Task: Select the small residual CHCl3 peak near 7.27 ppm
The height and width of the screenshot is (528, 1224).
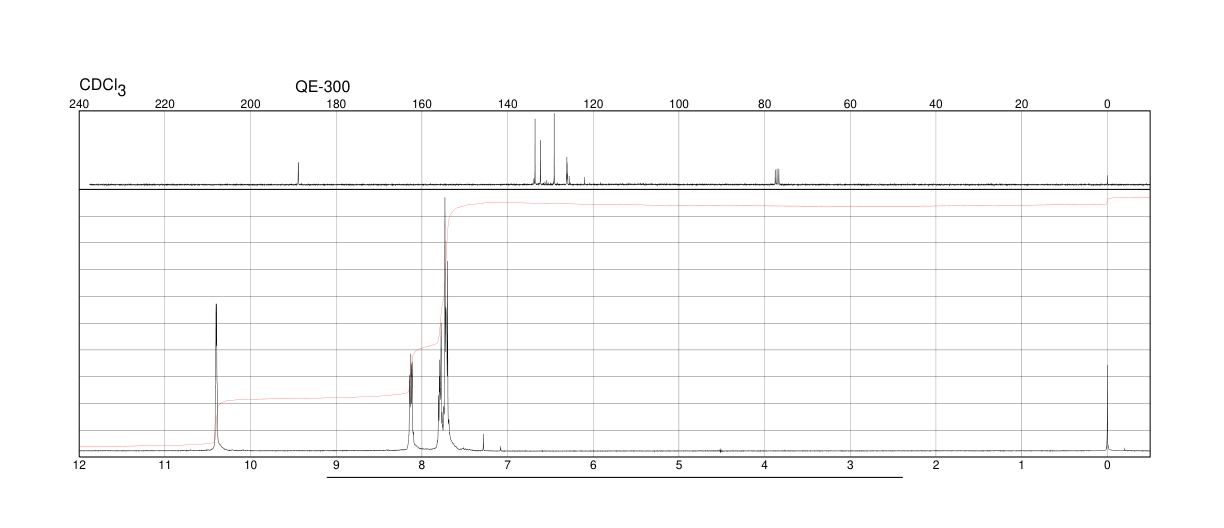Action: [x=484, y=443]
